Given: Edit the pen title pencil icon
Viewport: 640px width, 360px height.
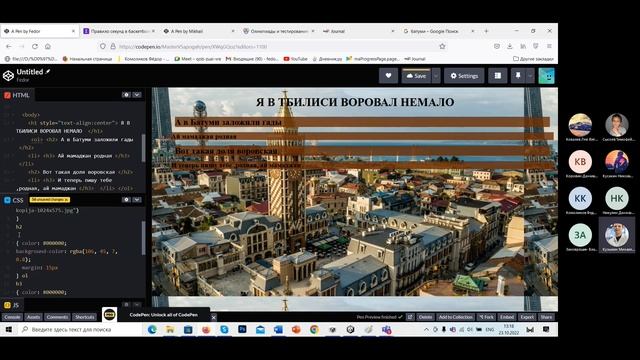Looking at the screenshot, I should tap(48, 72).
